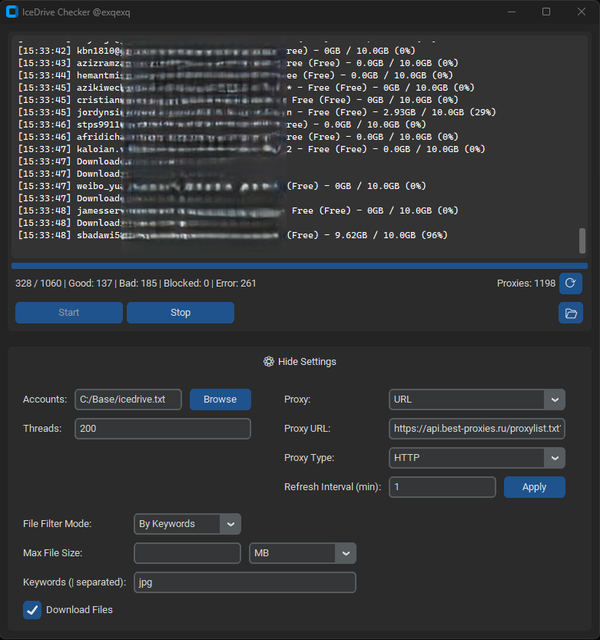
Task: Select the Keywords input containing jpg
Action: pyautogui.click(x=245, y=582)
